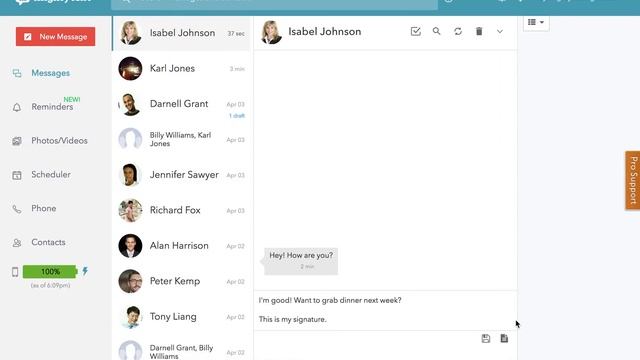The width and height of the screenshot is (640, 360).
Task: Open the Phone section
Action: point(44,209)
